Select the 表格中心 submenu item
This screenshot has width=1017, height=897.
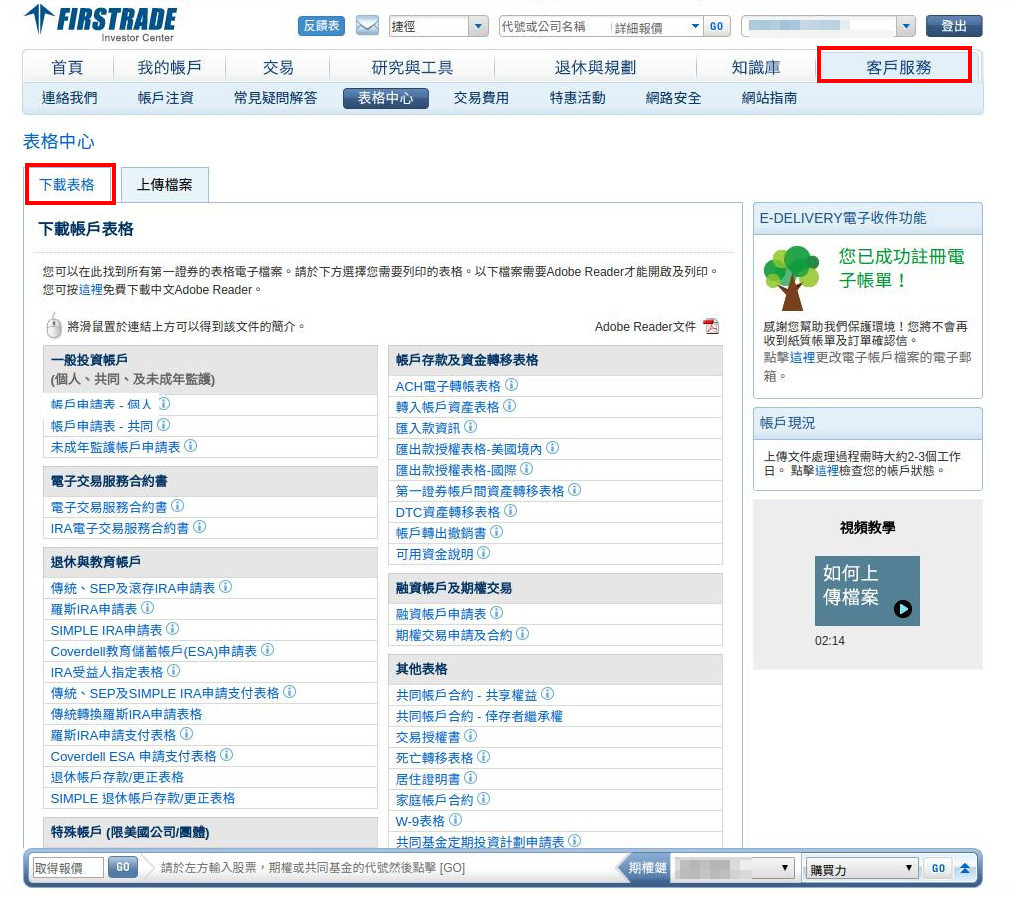(x=385, y=98)
